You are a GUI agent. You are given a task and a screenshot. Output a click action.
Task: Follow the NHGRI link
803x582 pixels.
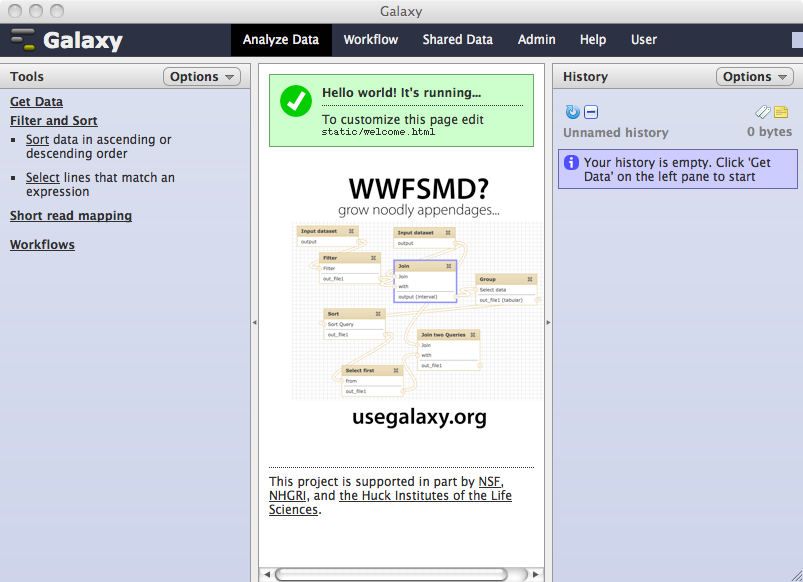[x=287, y=495]
